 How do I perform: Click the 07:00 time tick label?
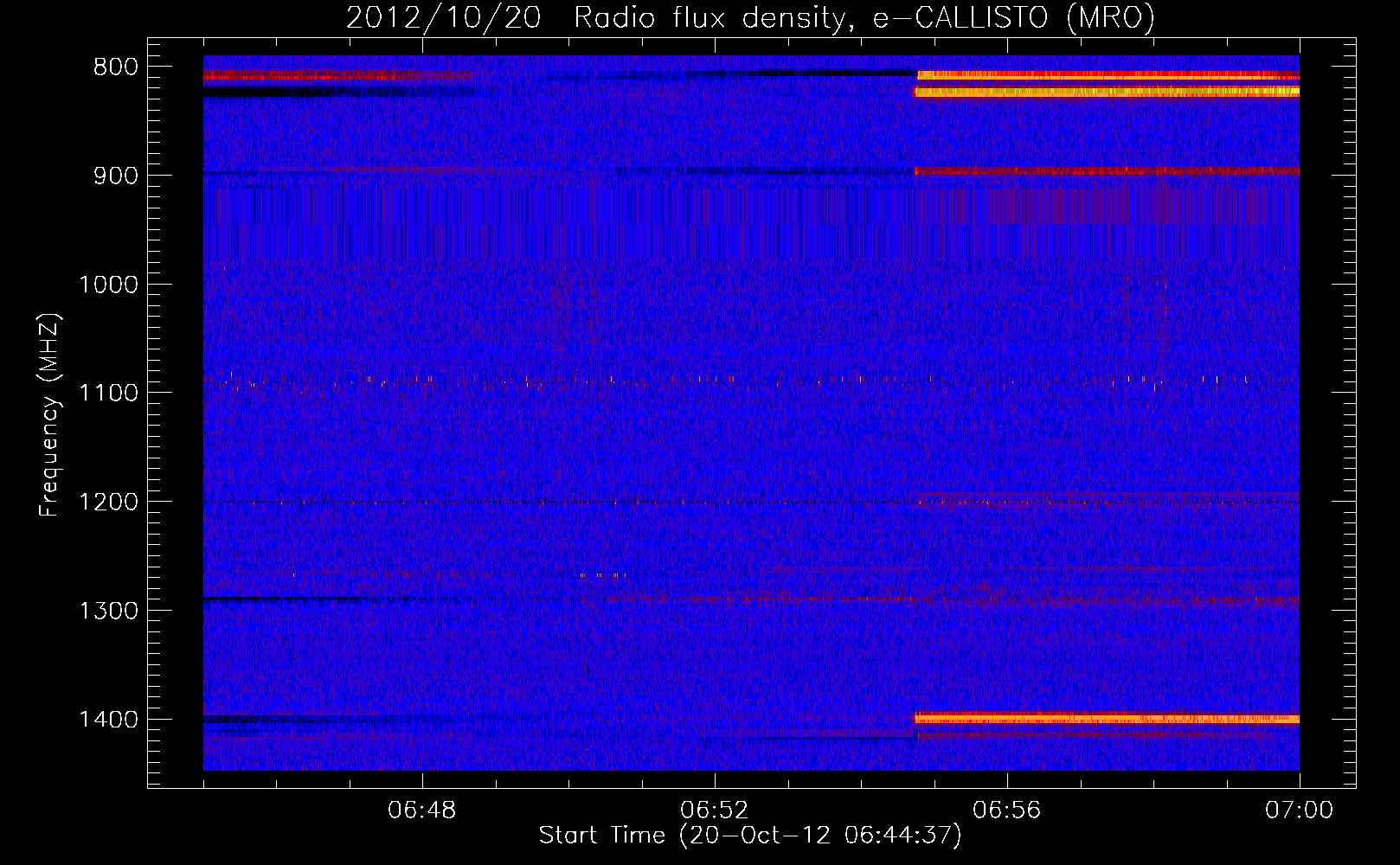coord(1299,811)
